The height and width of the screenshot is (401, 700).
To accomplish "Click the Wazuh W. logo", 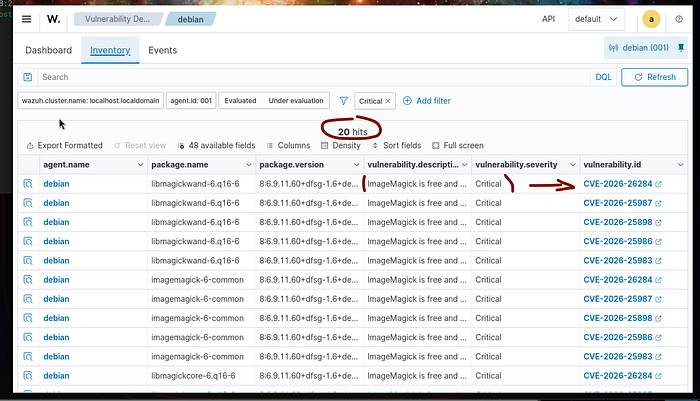I will [x=54, y=19].
